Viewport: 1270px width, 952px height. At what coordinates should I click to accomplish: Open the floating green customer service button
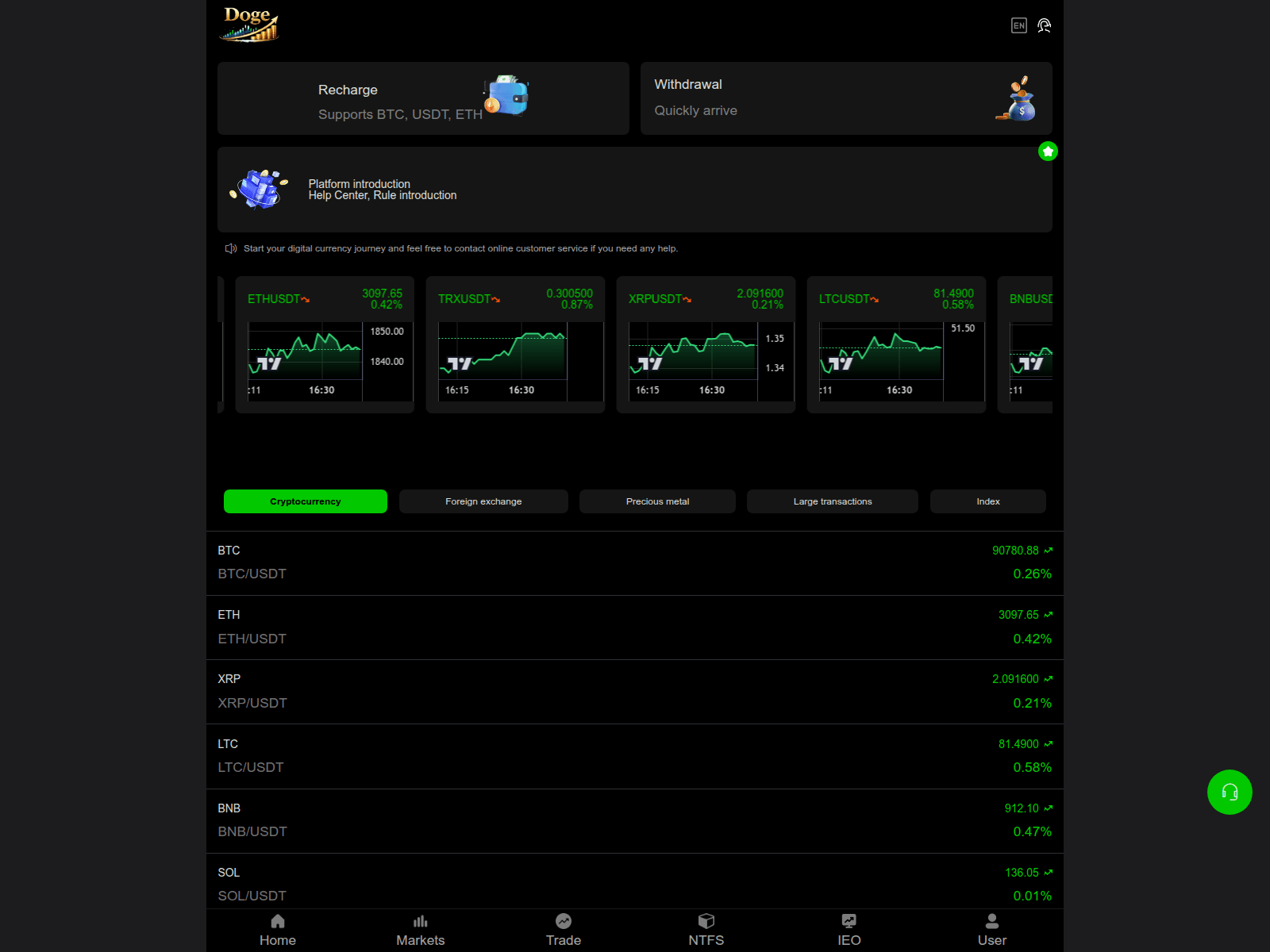click(x=1230, y=792)
